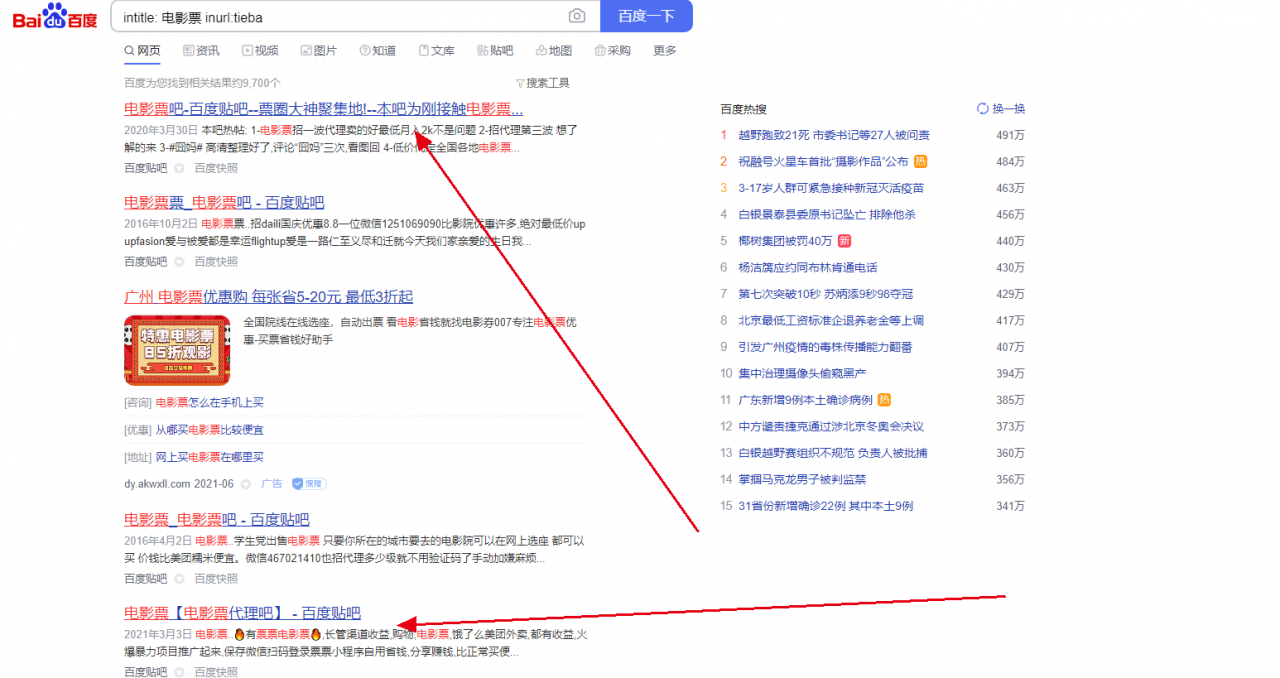The image size is (1280, 678).
Task: Open 百度贴吧 source under the 2016年10月2日 result
Action: click(x=145, y=262)
